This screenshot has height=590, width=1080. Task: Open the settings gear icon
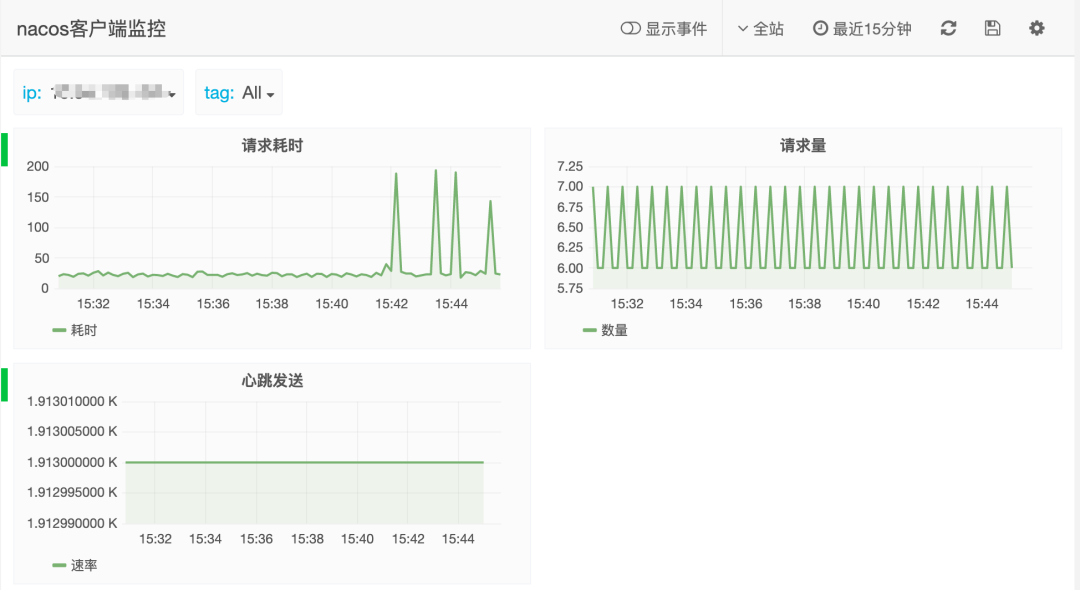click(1036, 29)
